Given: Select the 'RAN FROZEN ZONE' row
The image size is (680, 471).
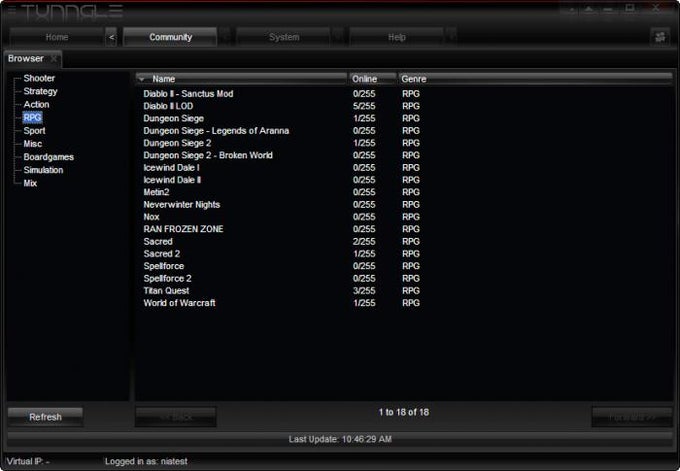Looking at the screenshot, I should point(404,229).
